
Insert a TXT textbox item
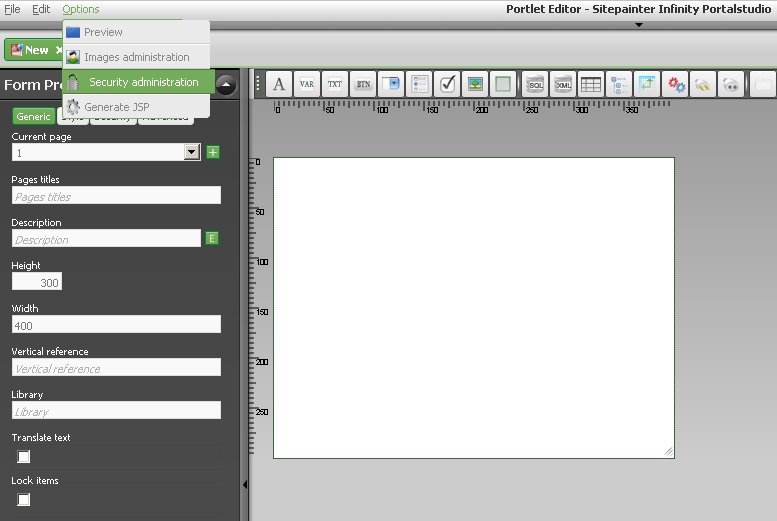pos(335,84)
